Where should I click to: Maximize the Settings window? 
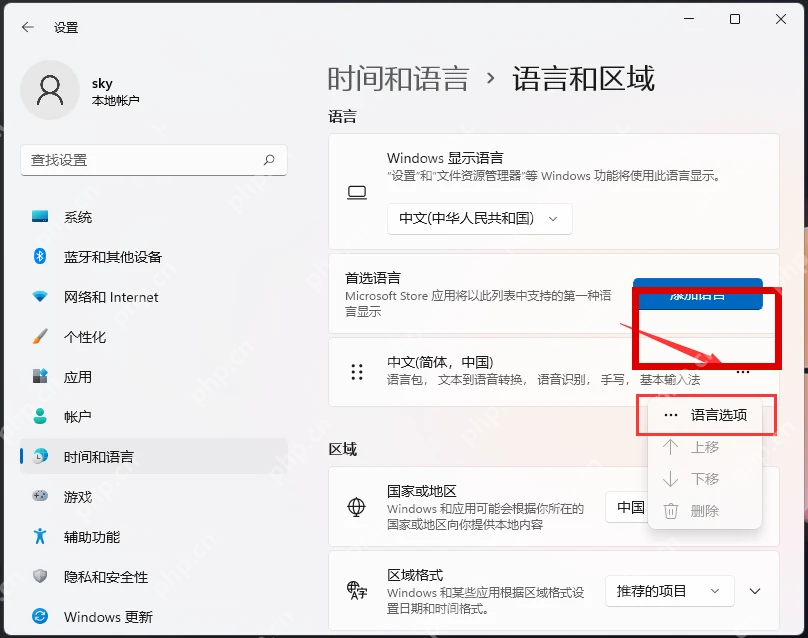pyautogui.click(x=735, y=19)
